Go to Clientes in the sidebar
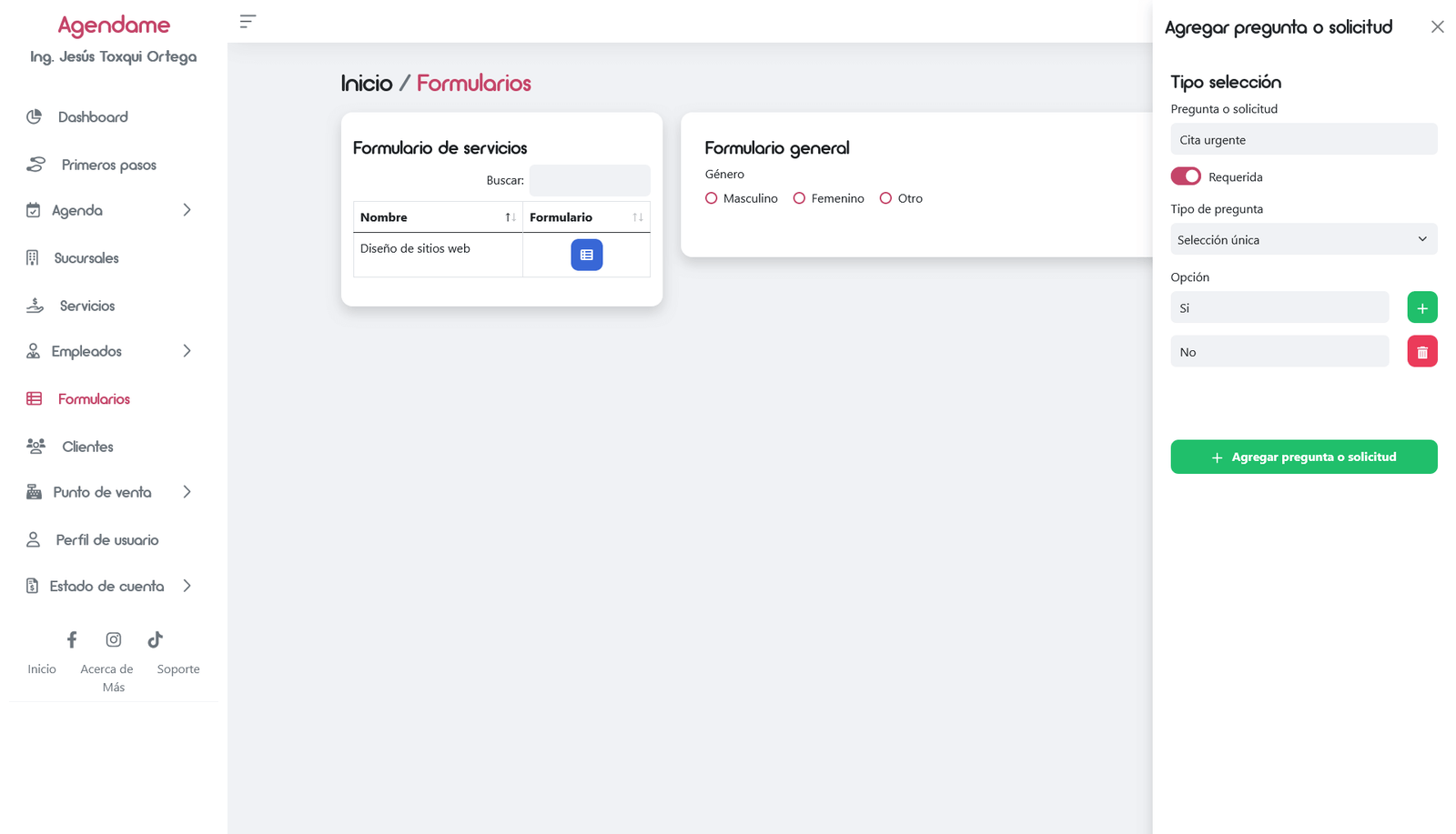 87,447
